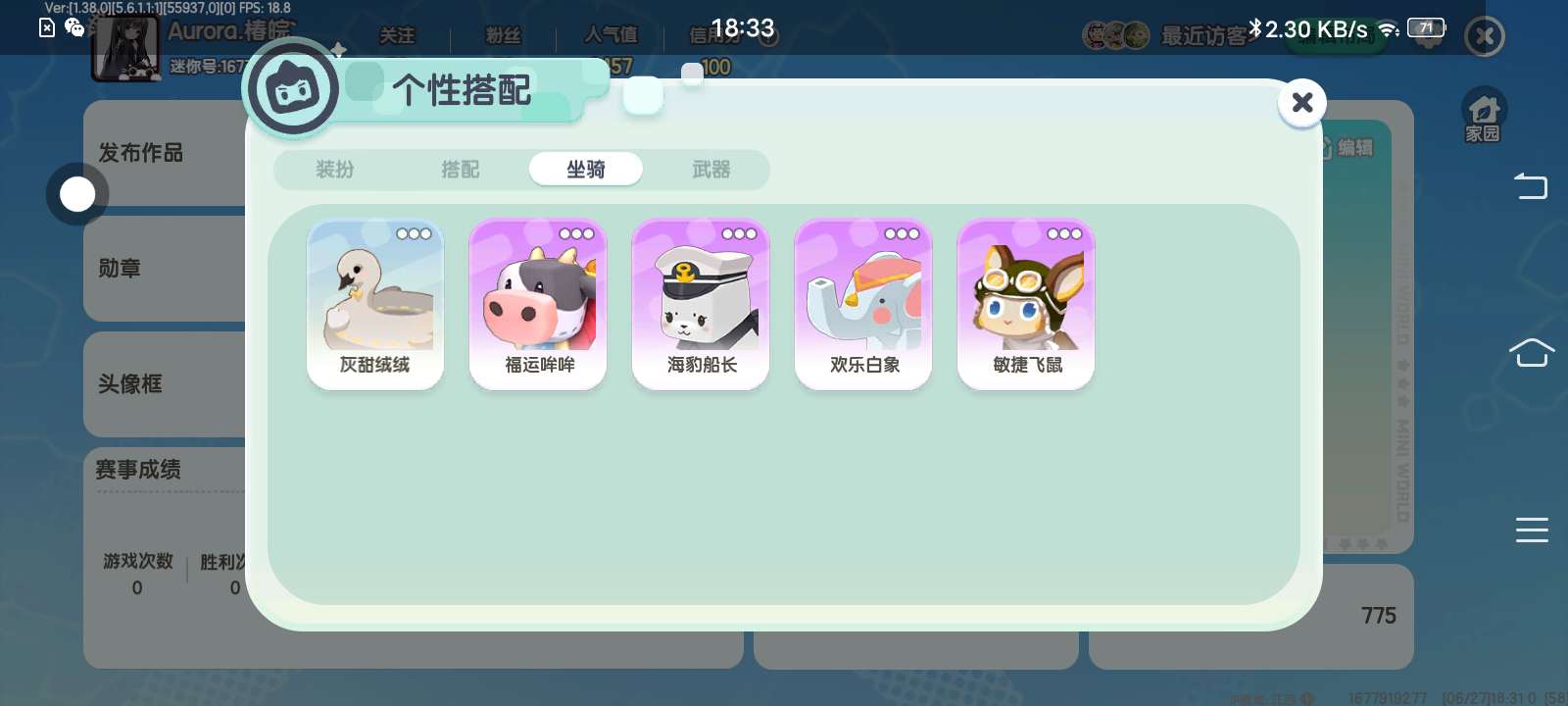Image resolution: width=1568 pixels, height=706 pixels.
Task: Switch to the 装扮 tab
Action: coord(335,169)
